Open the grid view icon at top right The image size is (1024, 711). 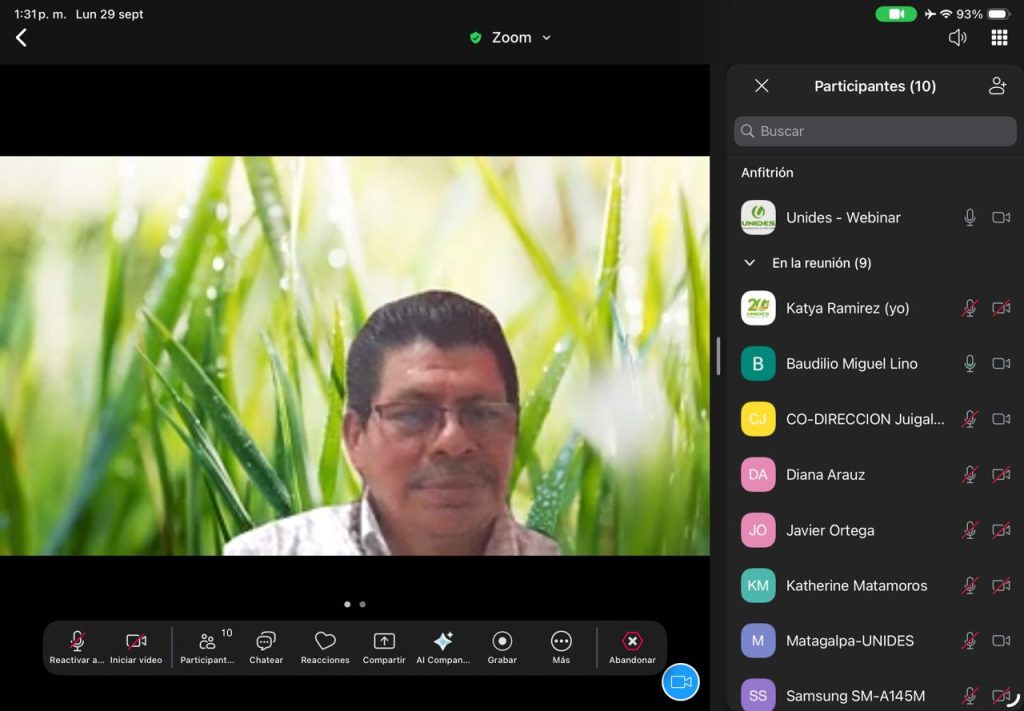pos(999,38)
